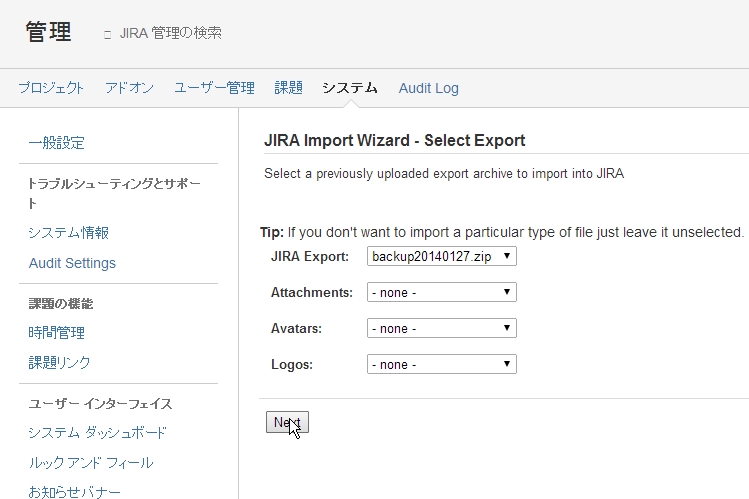Switch to the アドオン tab
Screen dimensions: 749x499
click(x=129, y=88)
